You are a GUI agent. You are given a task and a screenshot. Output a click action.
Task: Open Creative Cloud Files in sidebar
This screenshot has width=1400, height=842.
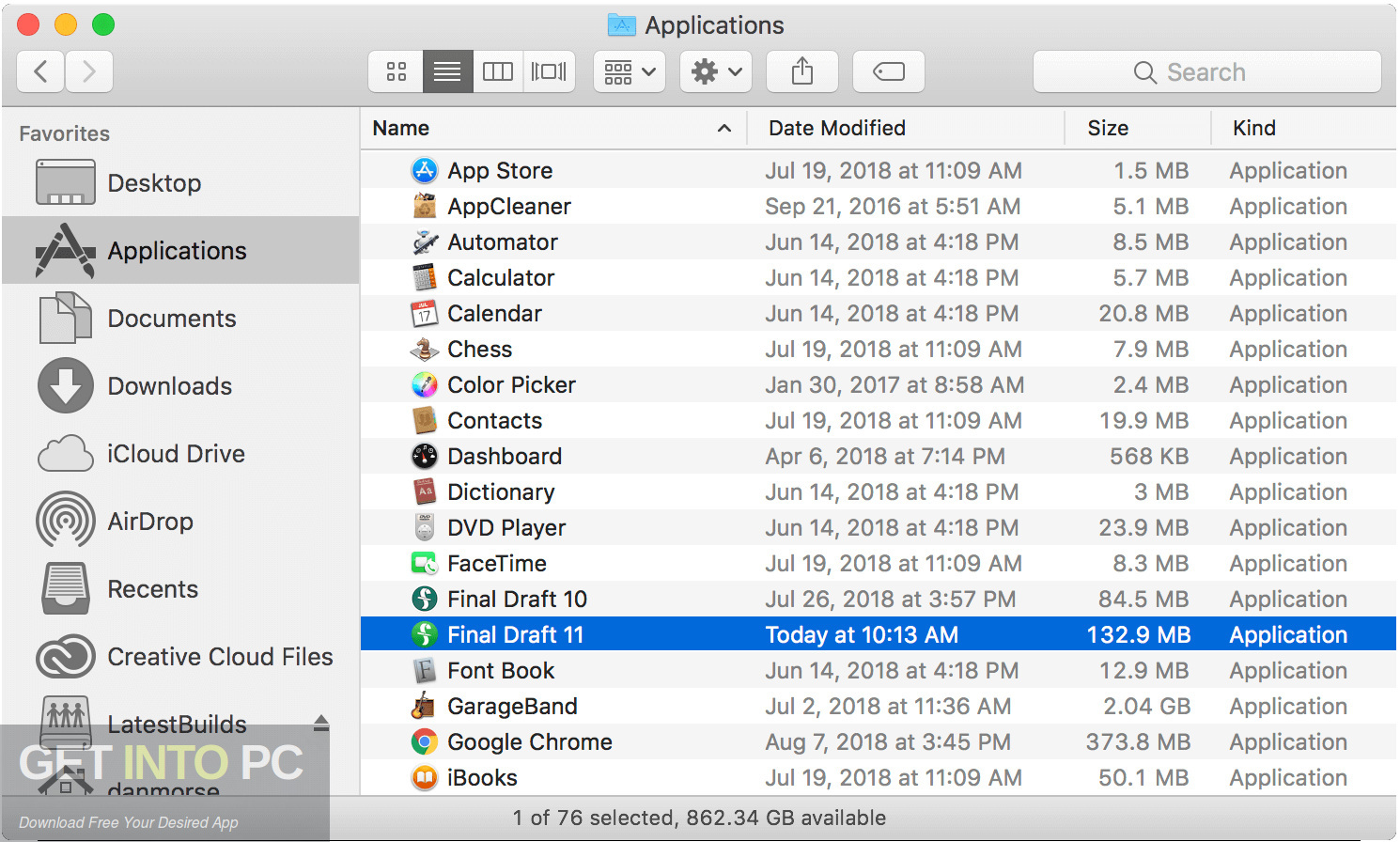(x=180, y=657)
